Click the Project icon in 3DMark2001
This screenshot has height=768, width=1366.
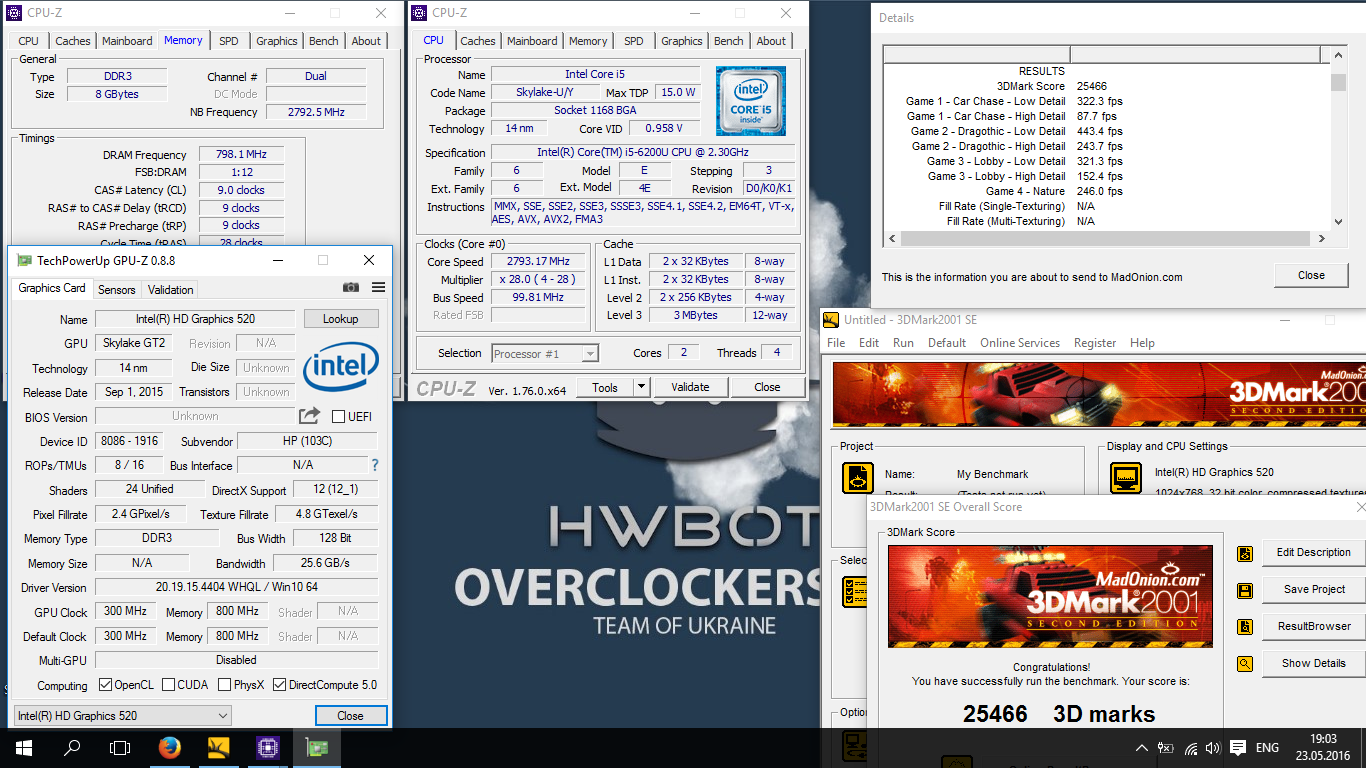pyautogui.click(x=857, y=478)
